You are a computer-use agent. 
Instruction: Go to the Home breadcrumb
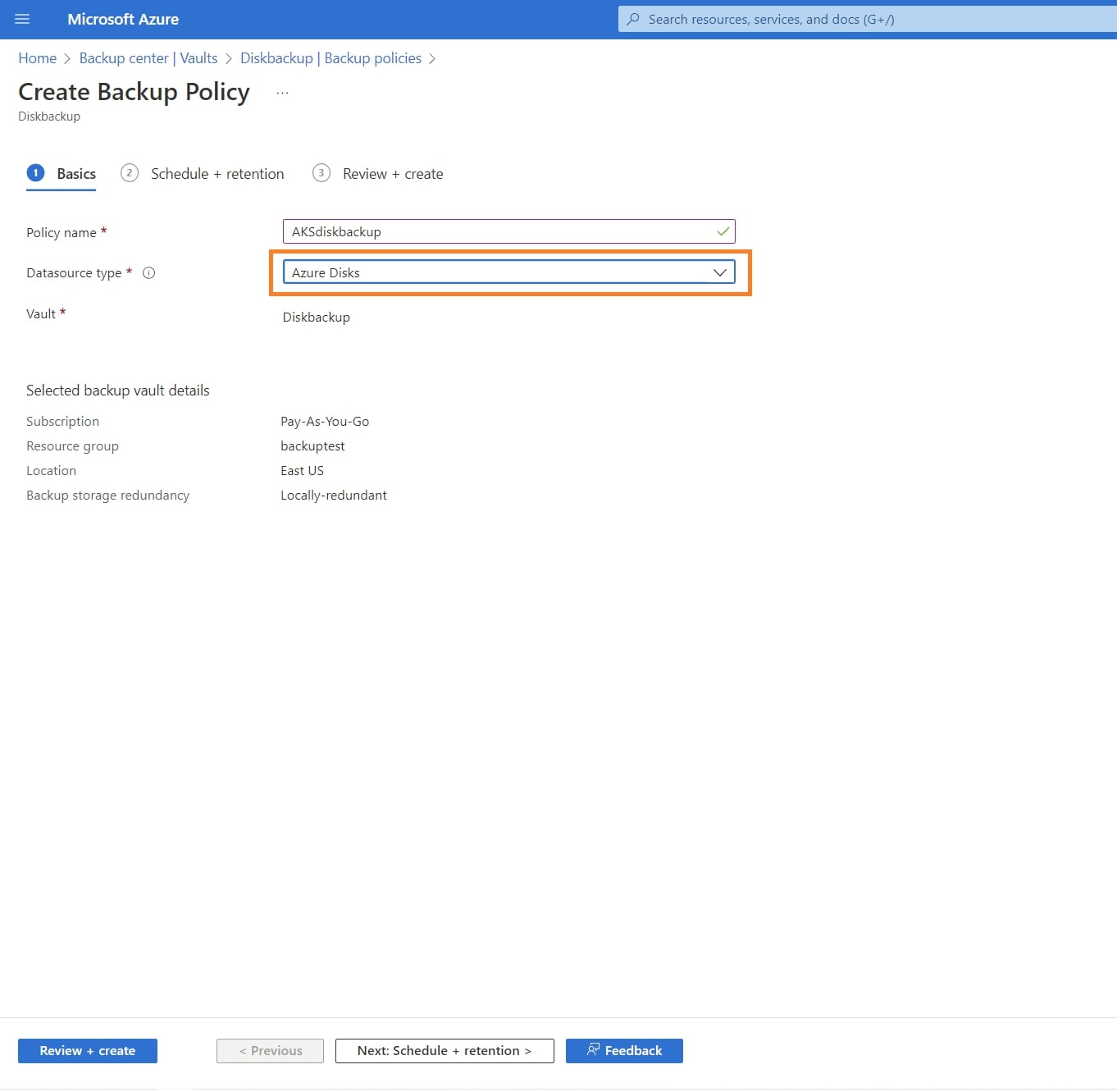[x=38, y=58]
